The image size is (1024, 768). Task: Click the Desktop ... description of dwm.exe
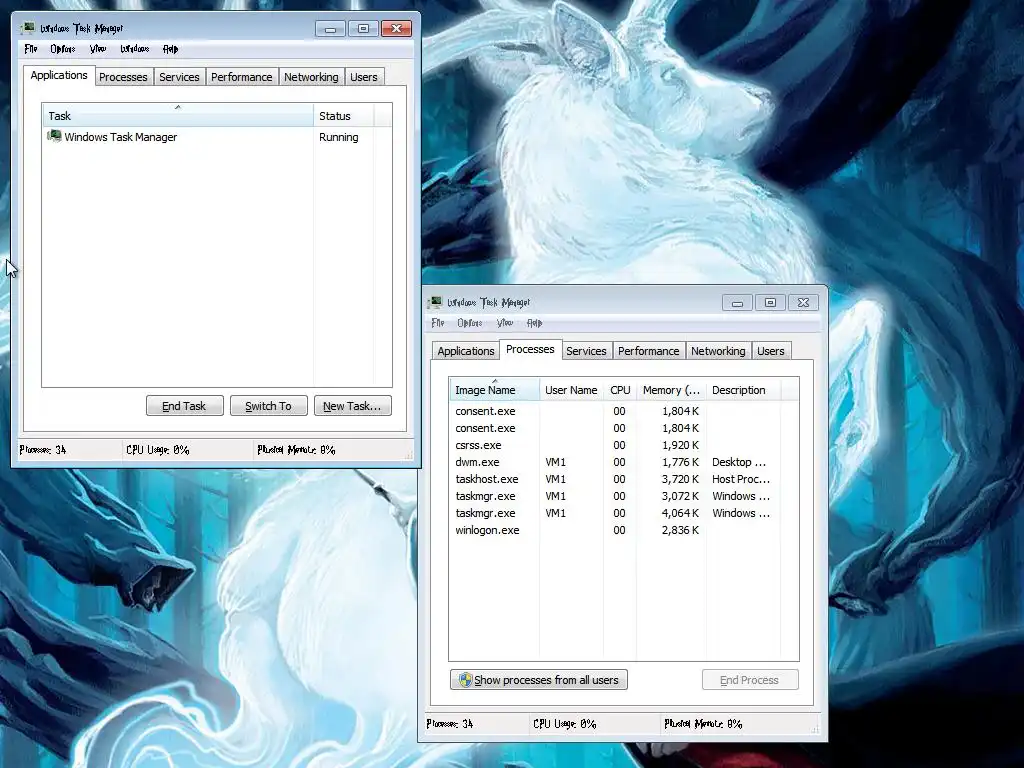click(x=739, y=462)
